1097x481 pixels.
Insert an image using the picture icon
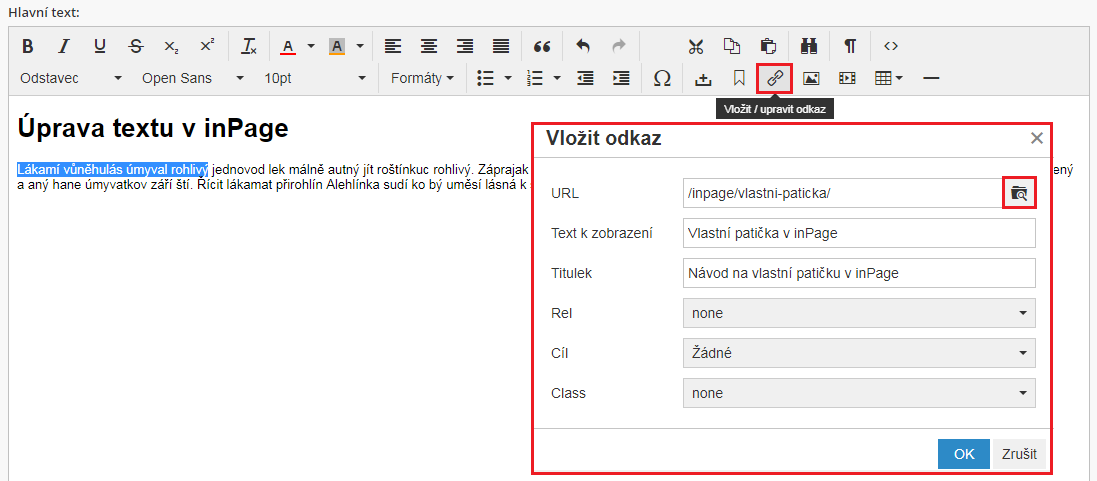click(811, 78)
